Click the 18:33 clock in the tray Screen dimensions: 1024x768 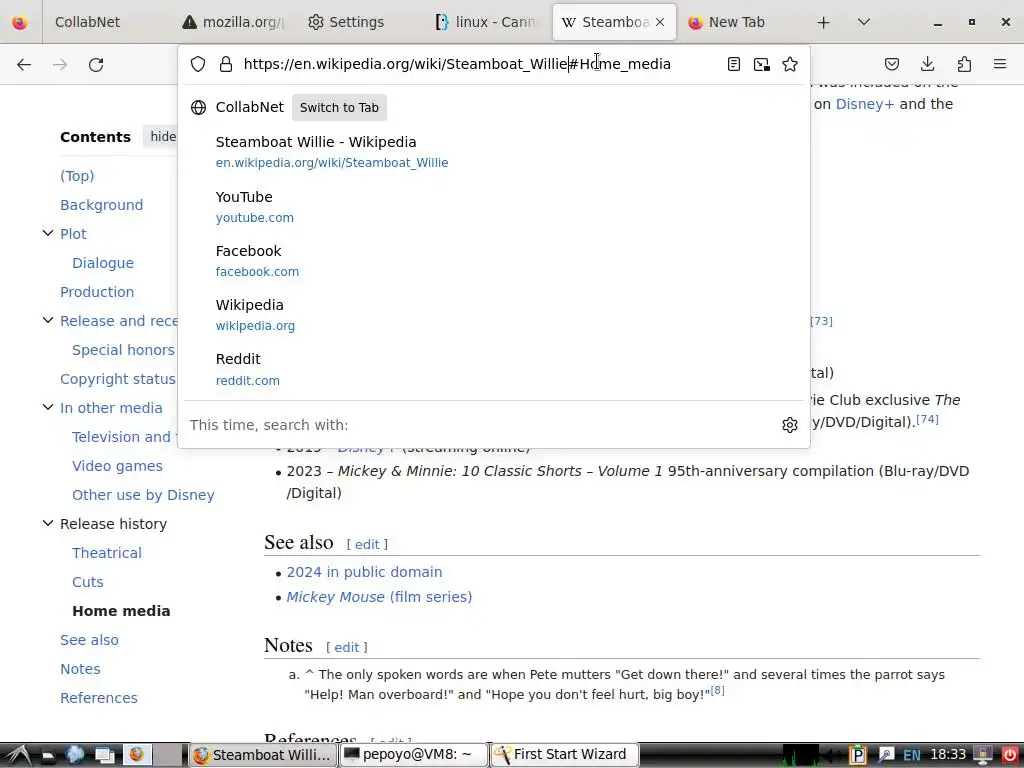[948, 755]
